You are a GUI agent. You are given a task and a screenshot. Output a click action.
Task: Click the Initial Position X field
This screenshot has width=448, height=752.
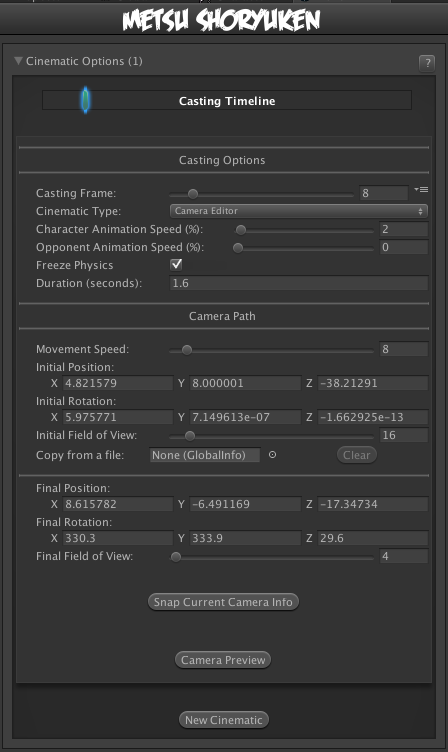point(118,383)
